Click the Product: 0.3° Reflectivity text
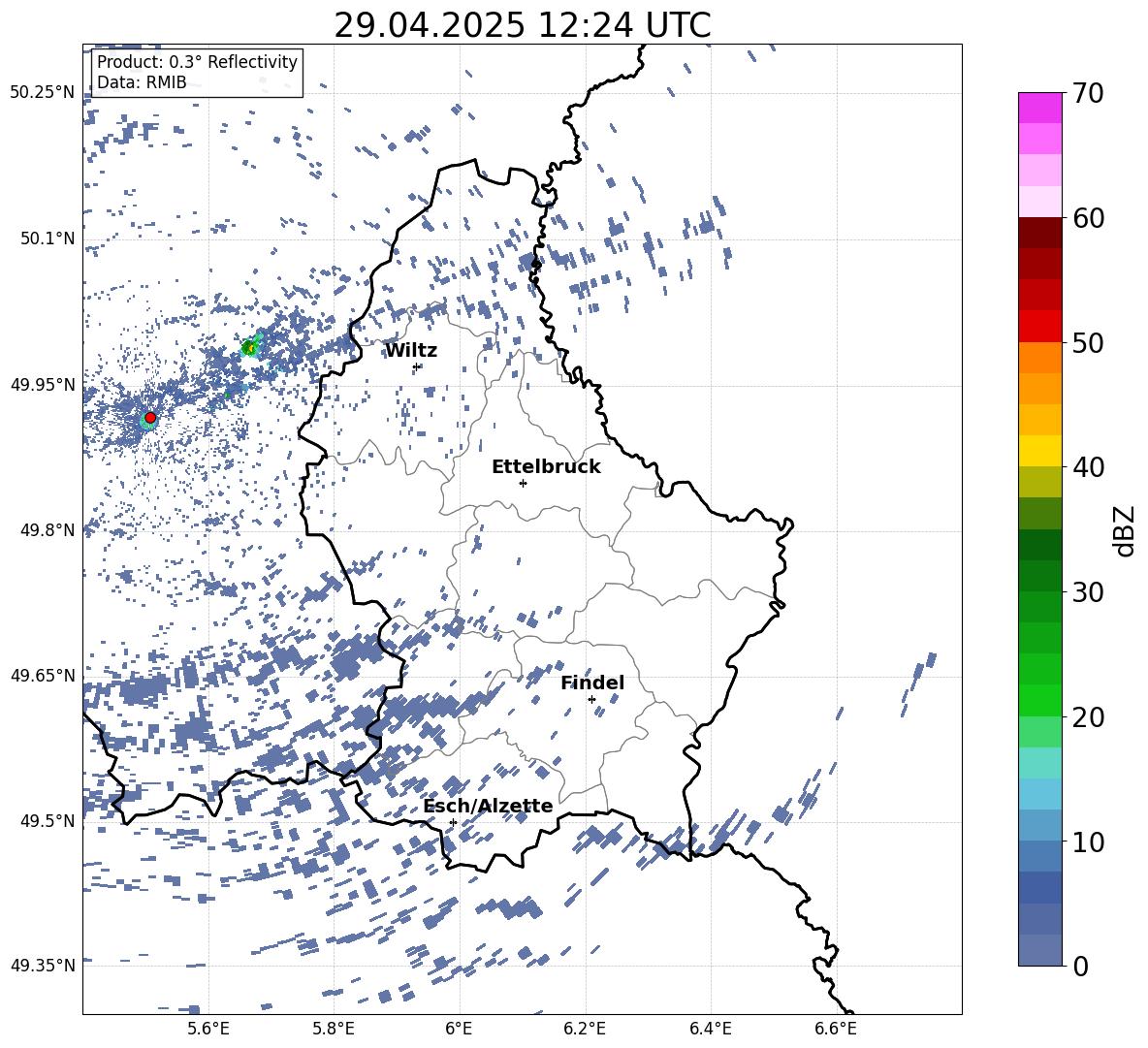The width and height of the screenshot is (1148, 1048). pos(197,61)
